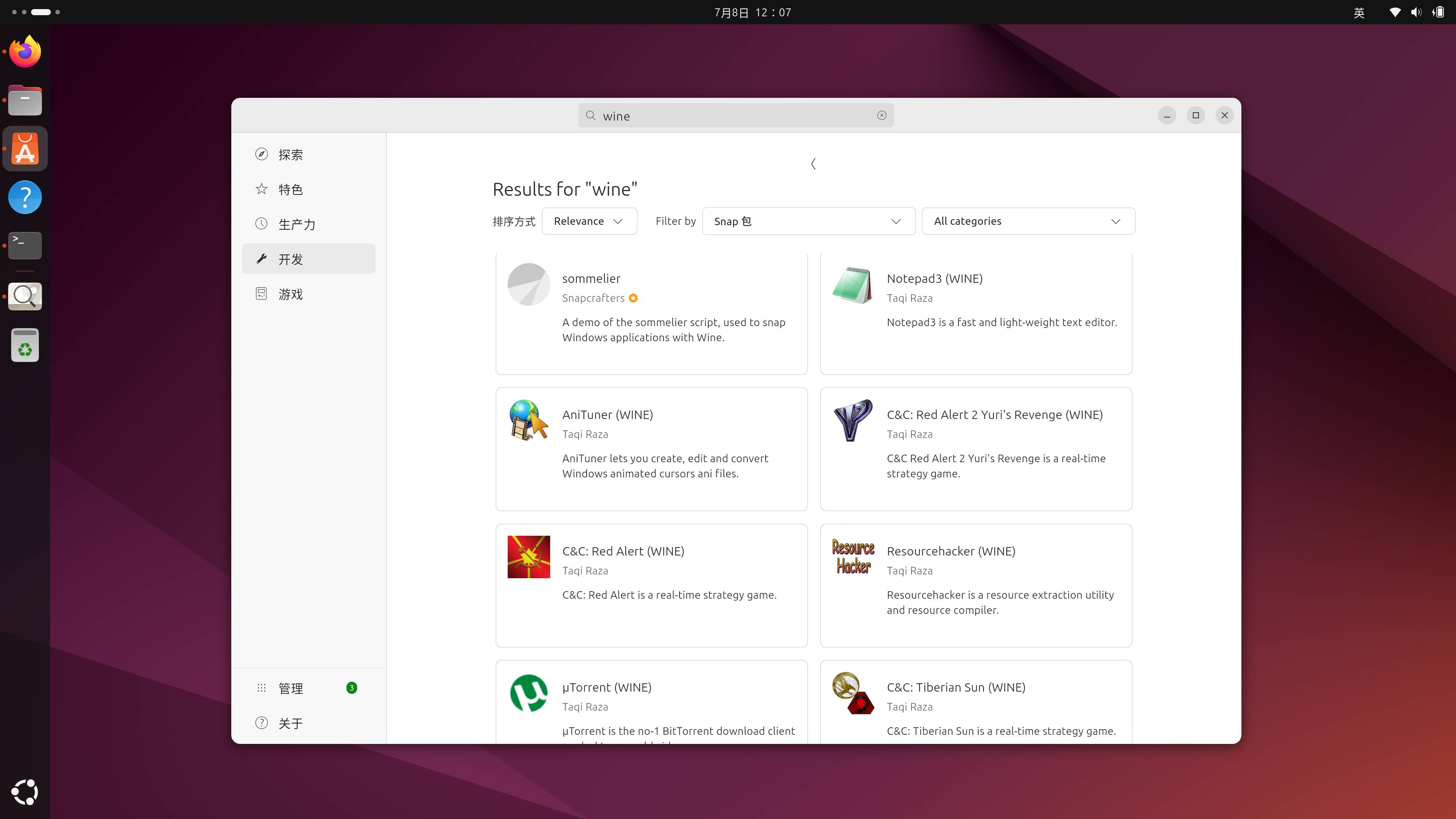
Task: Go to the 特色 section
Action: 309,189
